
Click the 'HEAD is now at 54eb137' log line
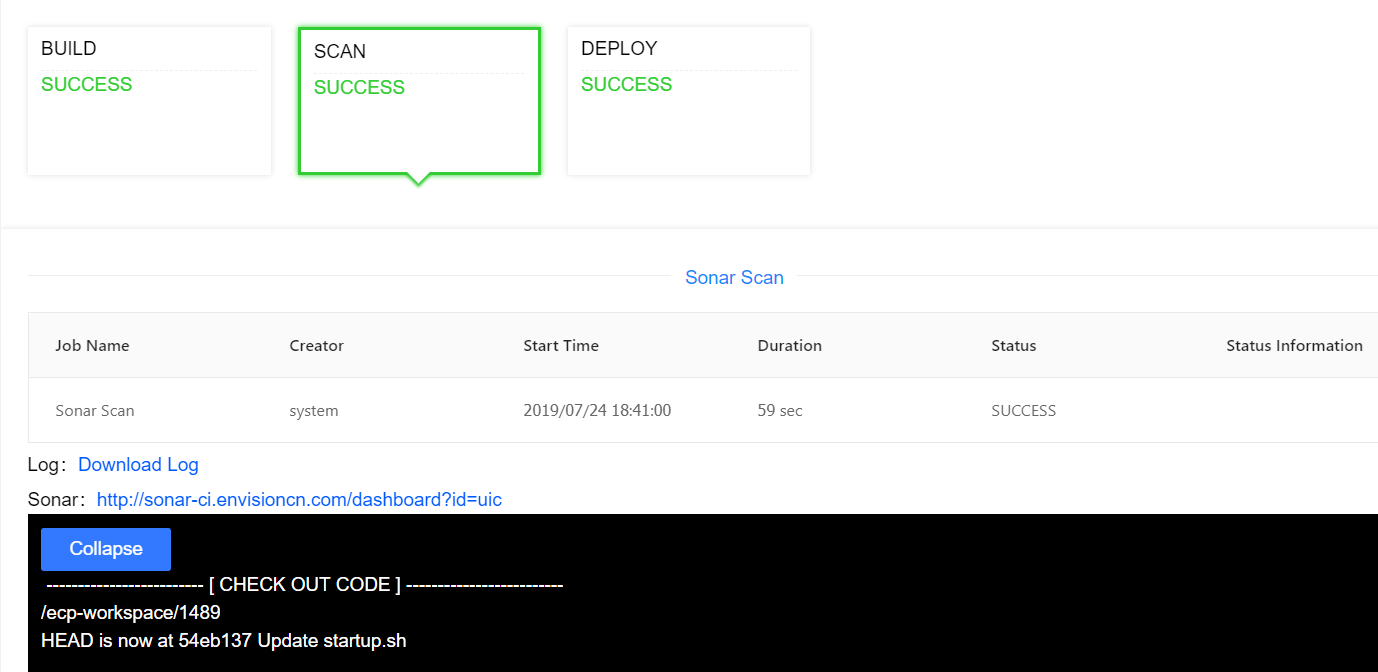[224, 640]
